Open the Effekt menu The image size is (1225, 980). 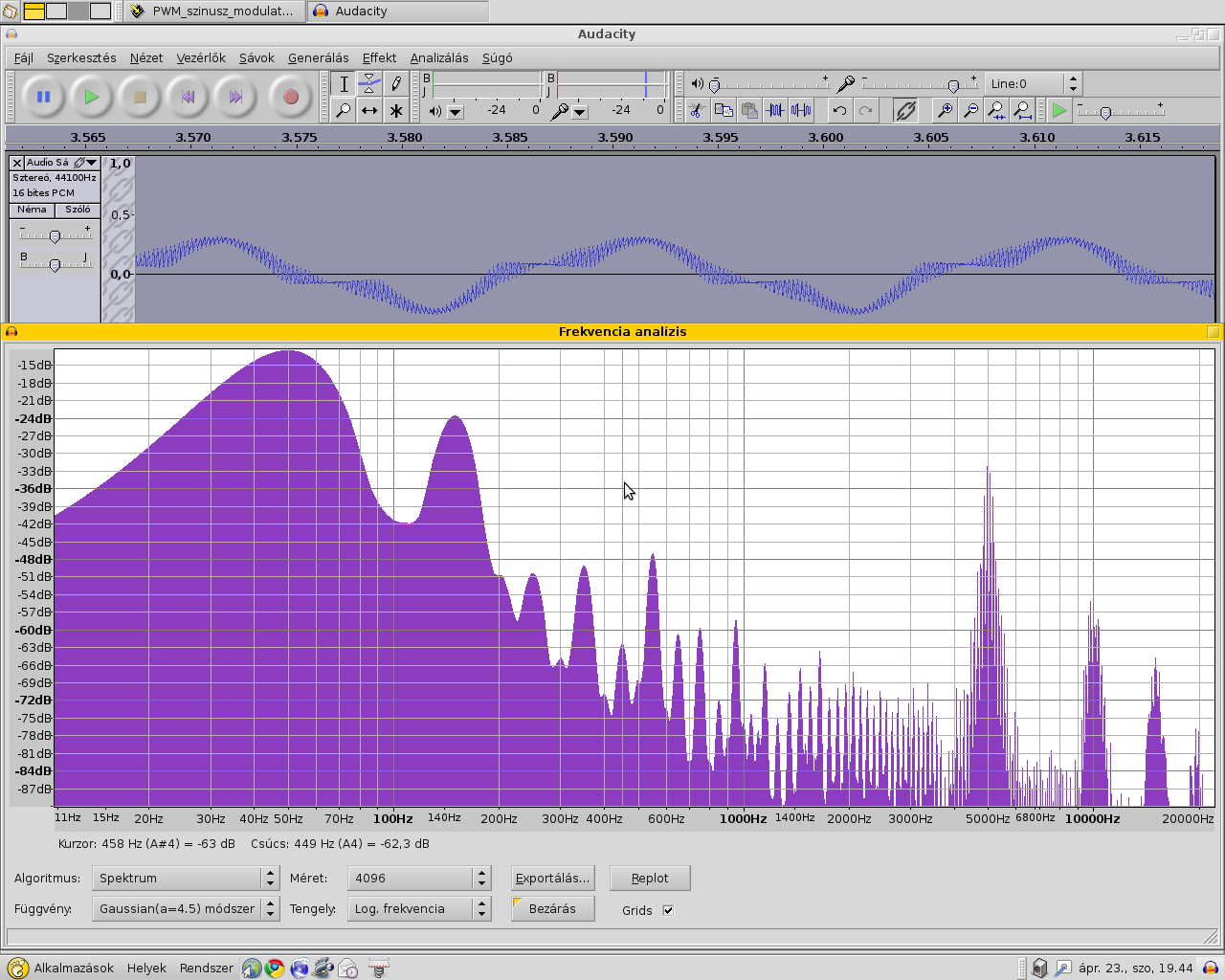tap(379, 58)
